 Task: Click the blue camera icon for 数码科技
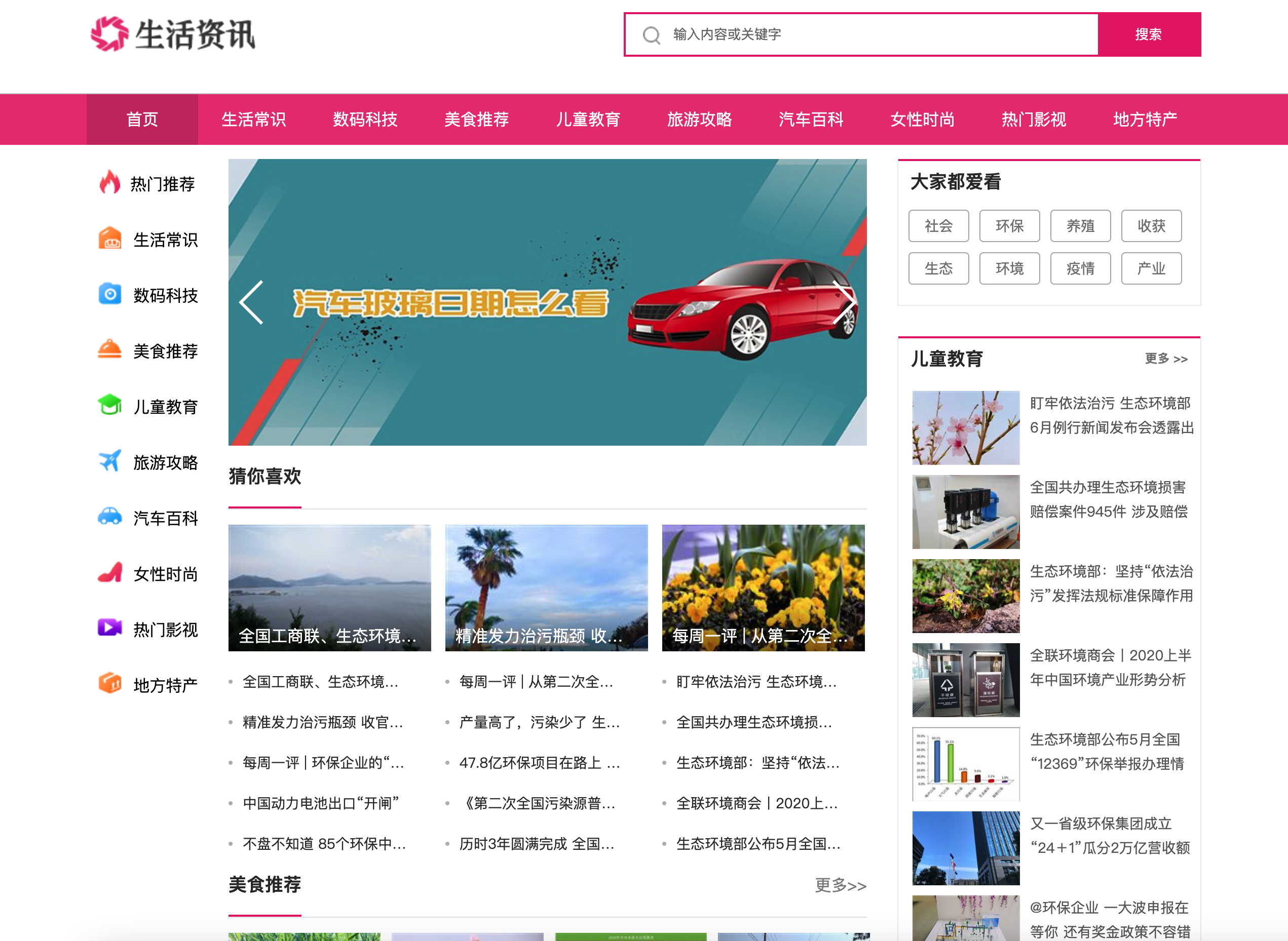tap(109, 294)
